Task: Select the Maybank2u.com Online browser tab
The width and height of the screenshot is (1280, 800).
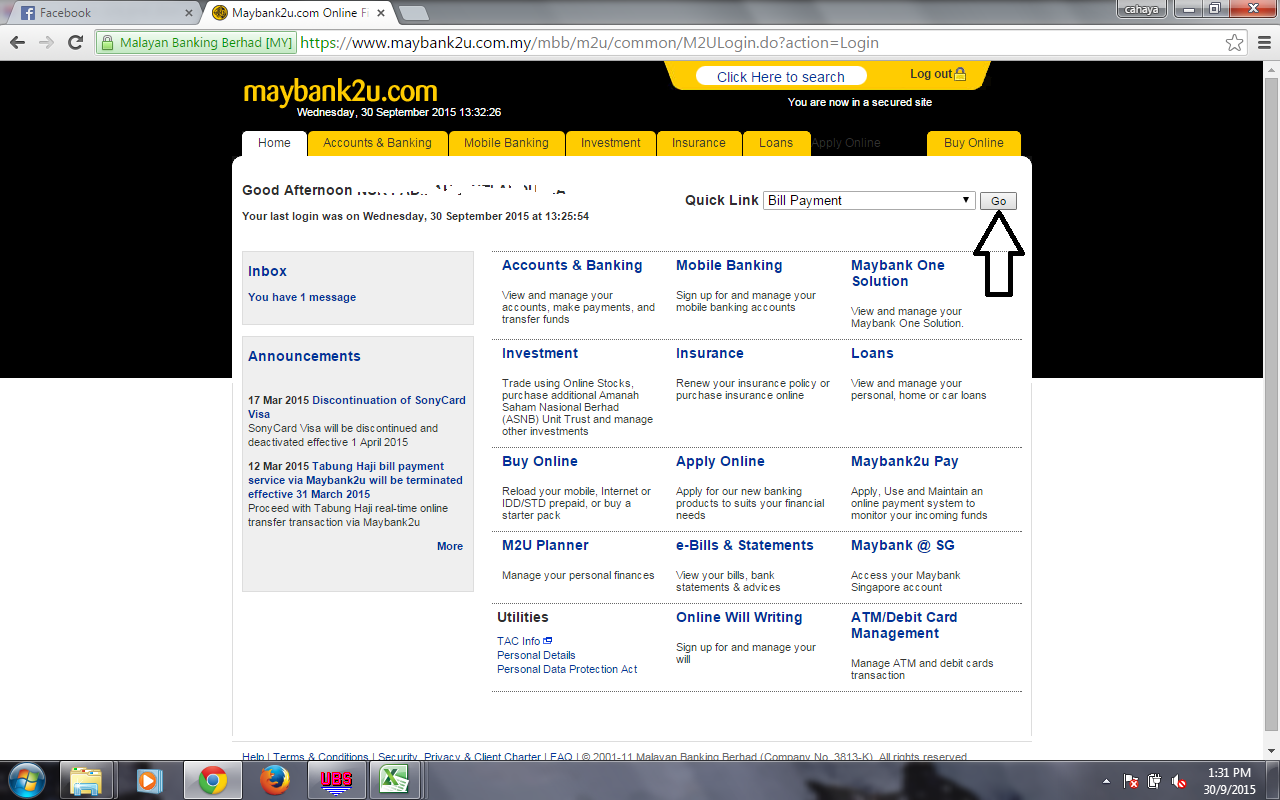Action: 299,13
